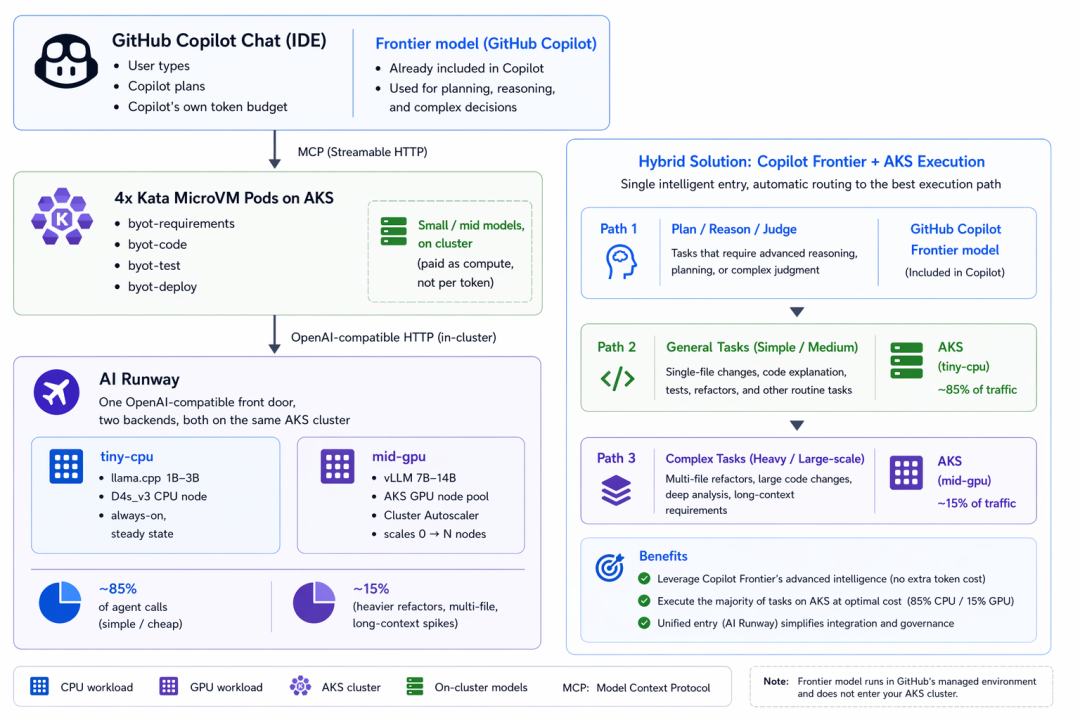
Task: Click the byot-requirements list item
Action: (181, 223)
